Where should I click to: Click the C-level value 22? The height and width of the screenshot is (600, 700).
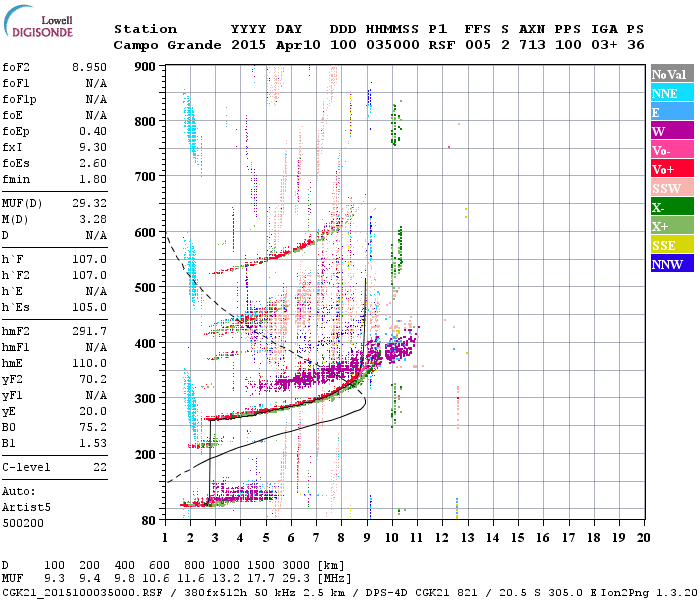click(x=100, y=467)
